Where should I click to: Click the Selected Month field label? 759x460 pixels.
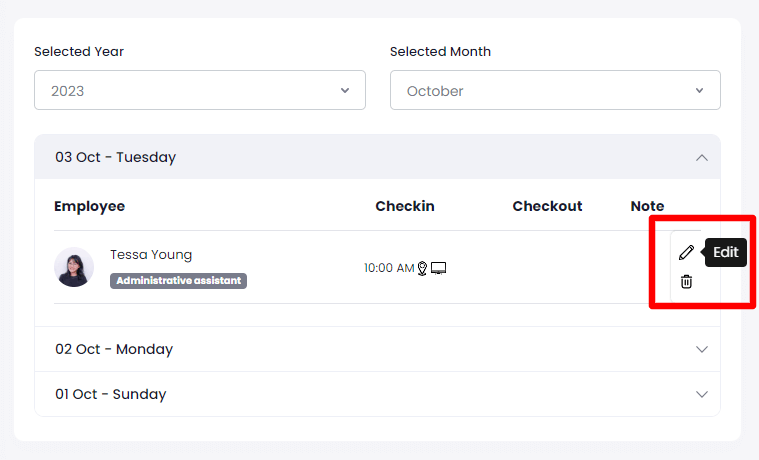(440, 52)
